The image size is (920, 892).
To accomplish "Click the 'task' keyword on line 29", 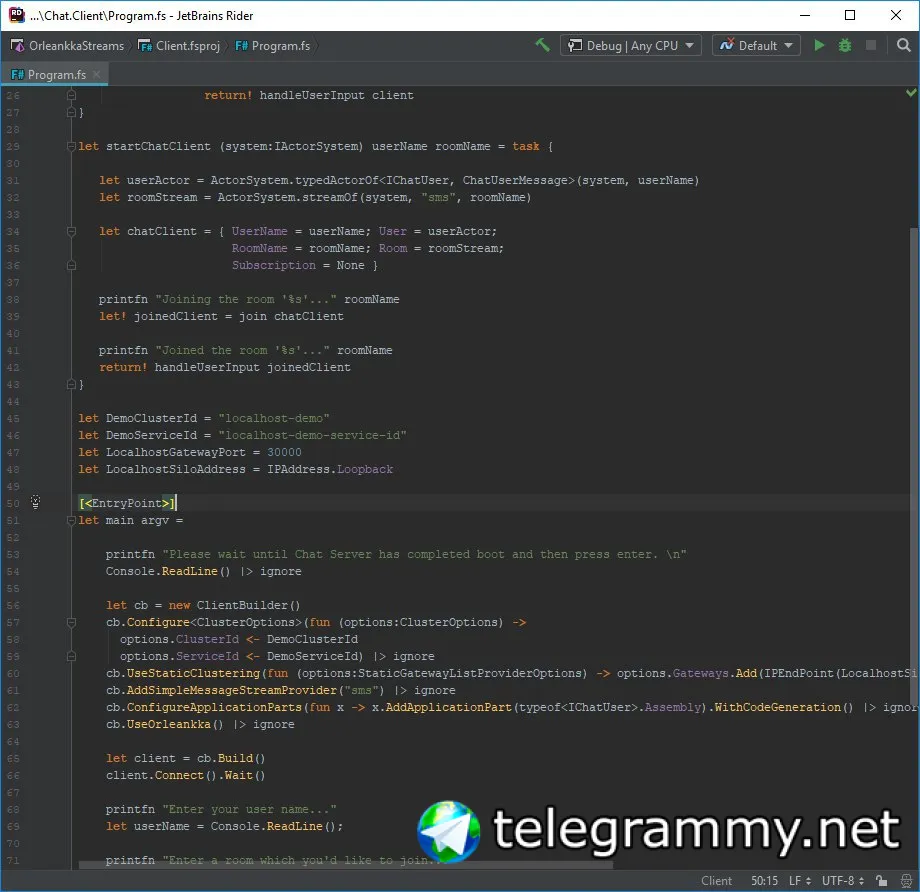I will [x=525, y=146].
